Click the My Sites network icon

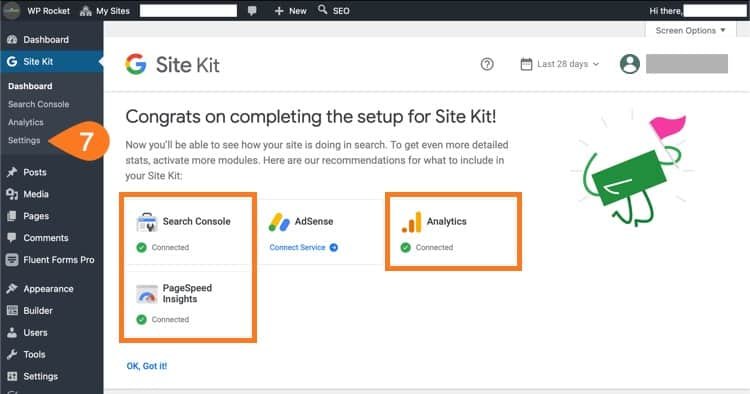coord(86,11)
